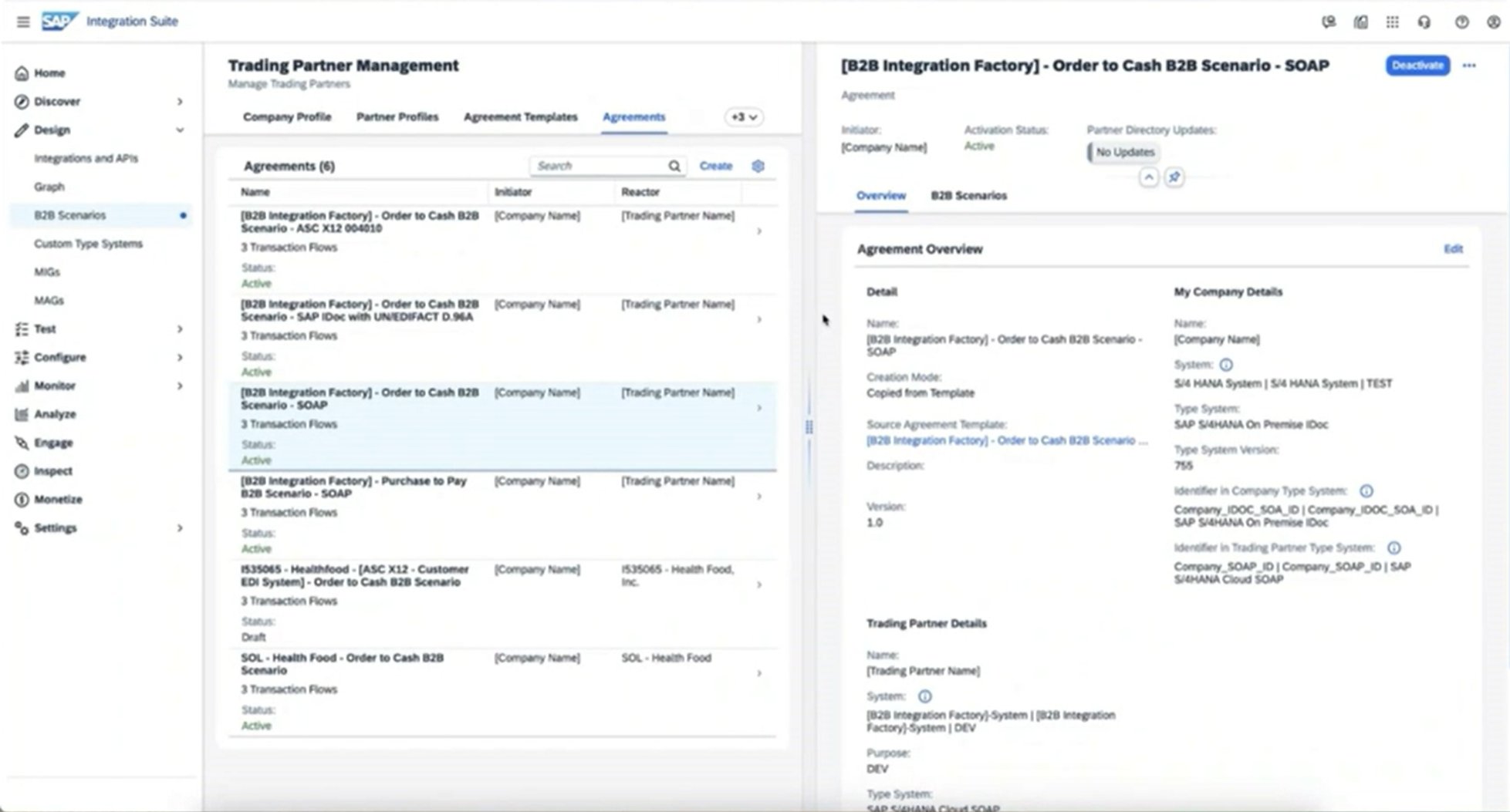The width and height of the screenshot is (1510, 812).
Task: Open the Source Agreement Template link
Action: tap(1006, 440)
